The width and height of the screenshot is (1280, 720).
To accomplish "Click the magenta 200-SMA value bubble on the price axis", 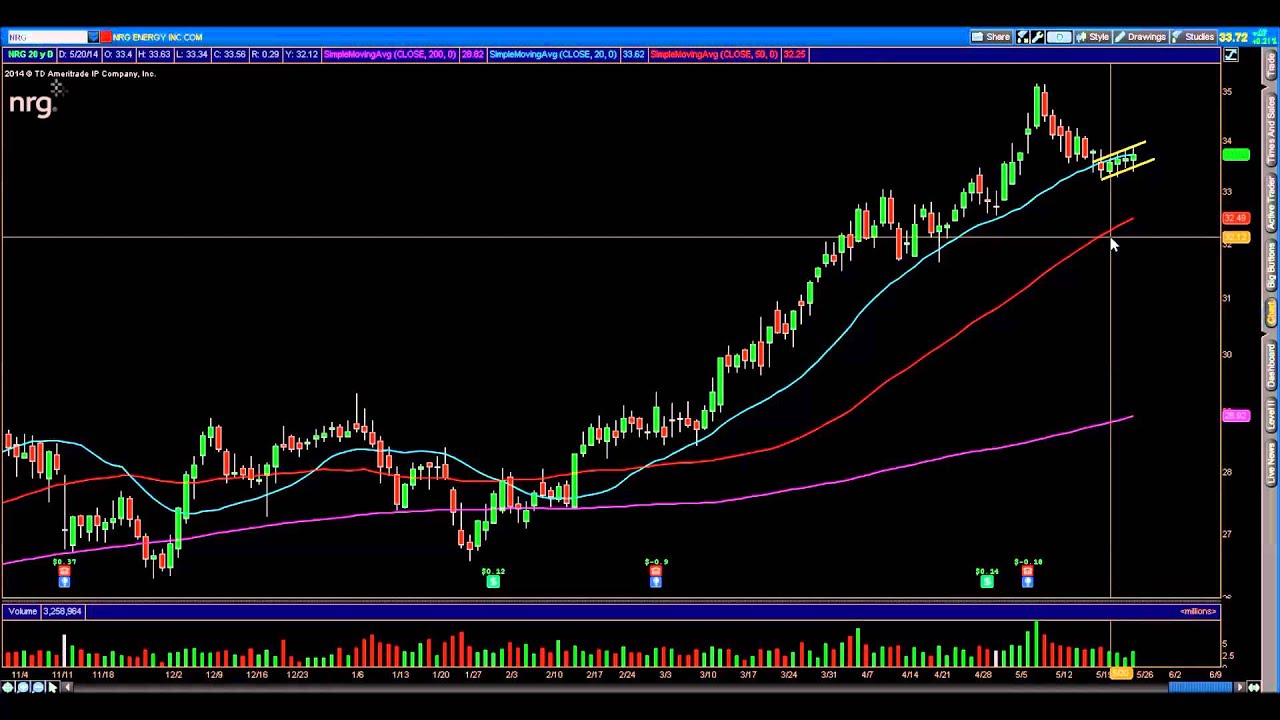I will [1236, 415].
